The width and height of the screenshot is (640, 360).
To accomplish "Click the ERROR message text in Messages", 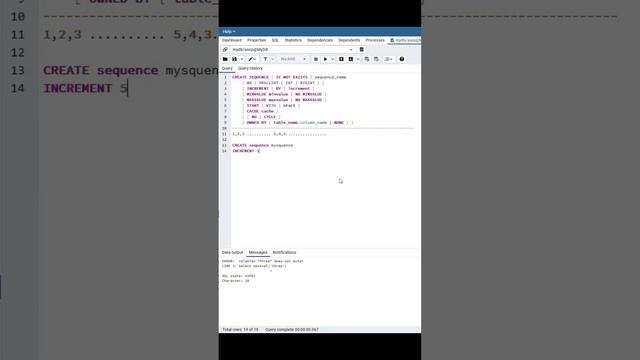I will (262, 261).
